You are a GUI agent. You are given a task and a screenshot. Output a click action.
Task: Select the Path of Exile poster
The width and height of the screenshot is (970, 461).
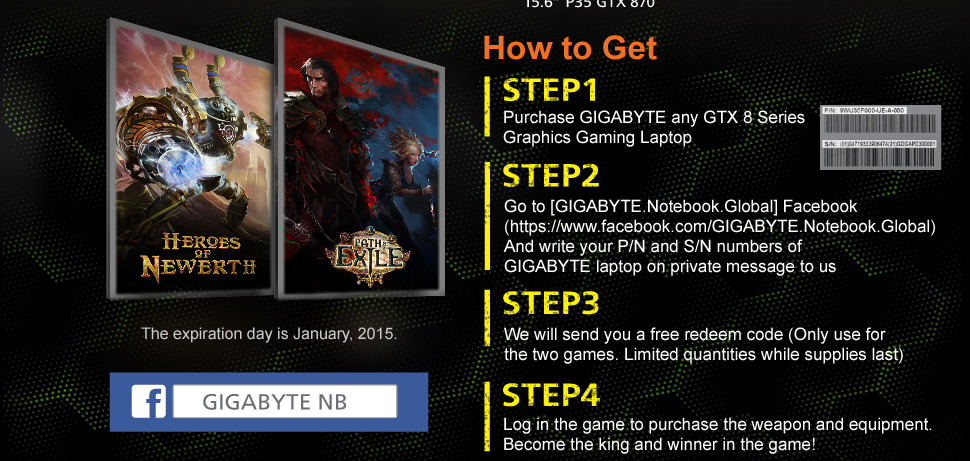(360, 160)
